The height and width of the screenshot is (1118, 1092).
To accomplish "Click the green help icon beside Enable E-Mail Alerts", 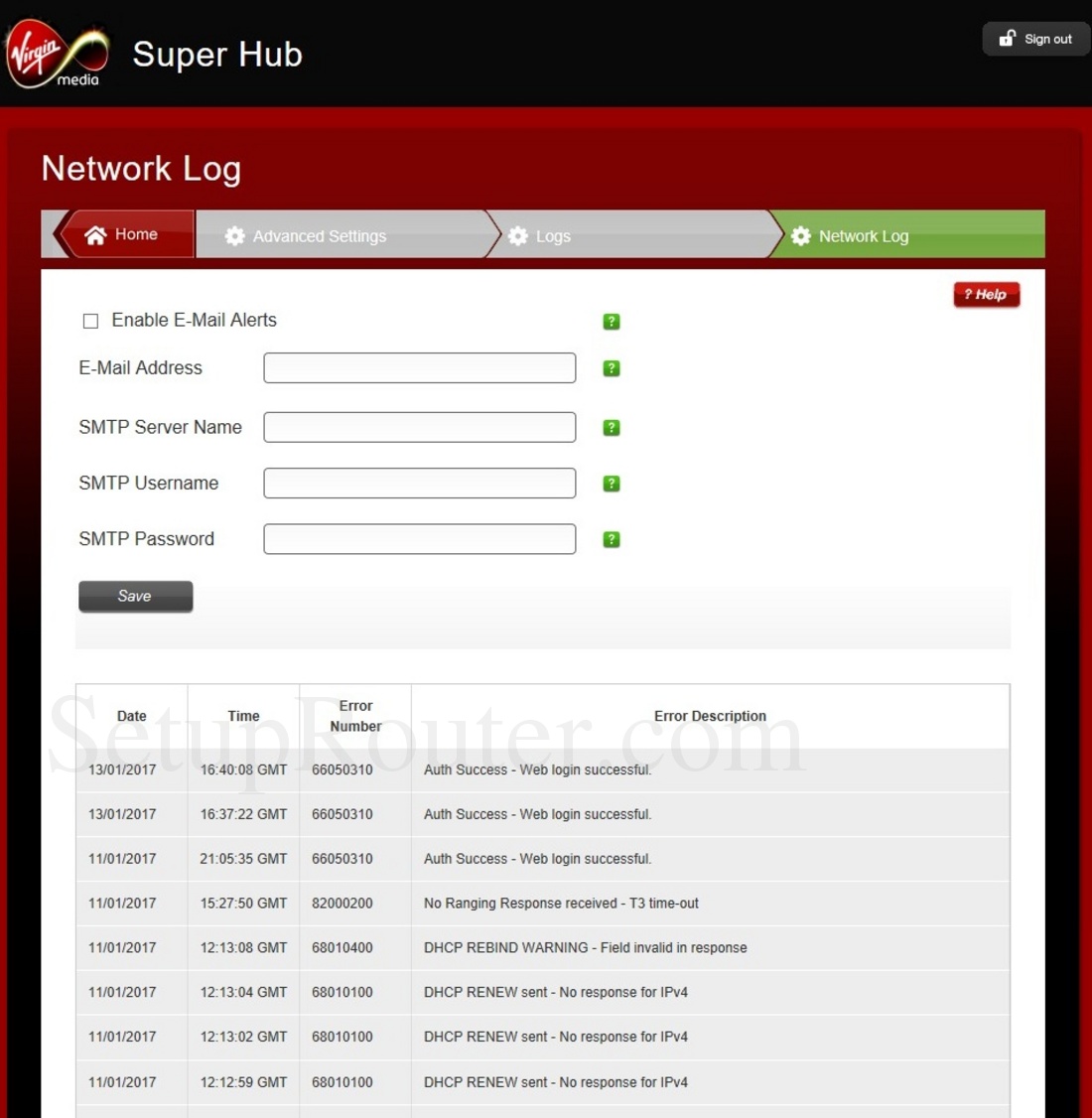I will tap(612, 322).
